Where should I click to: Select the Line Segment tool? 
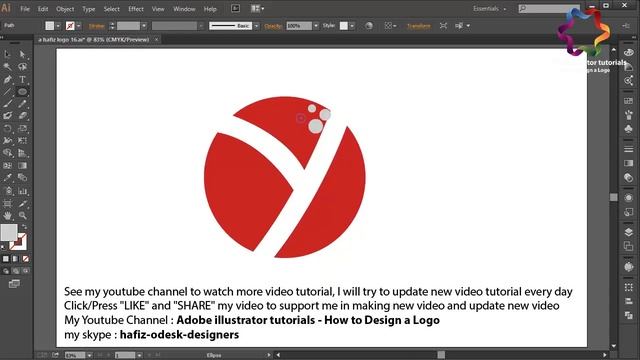7,92
